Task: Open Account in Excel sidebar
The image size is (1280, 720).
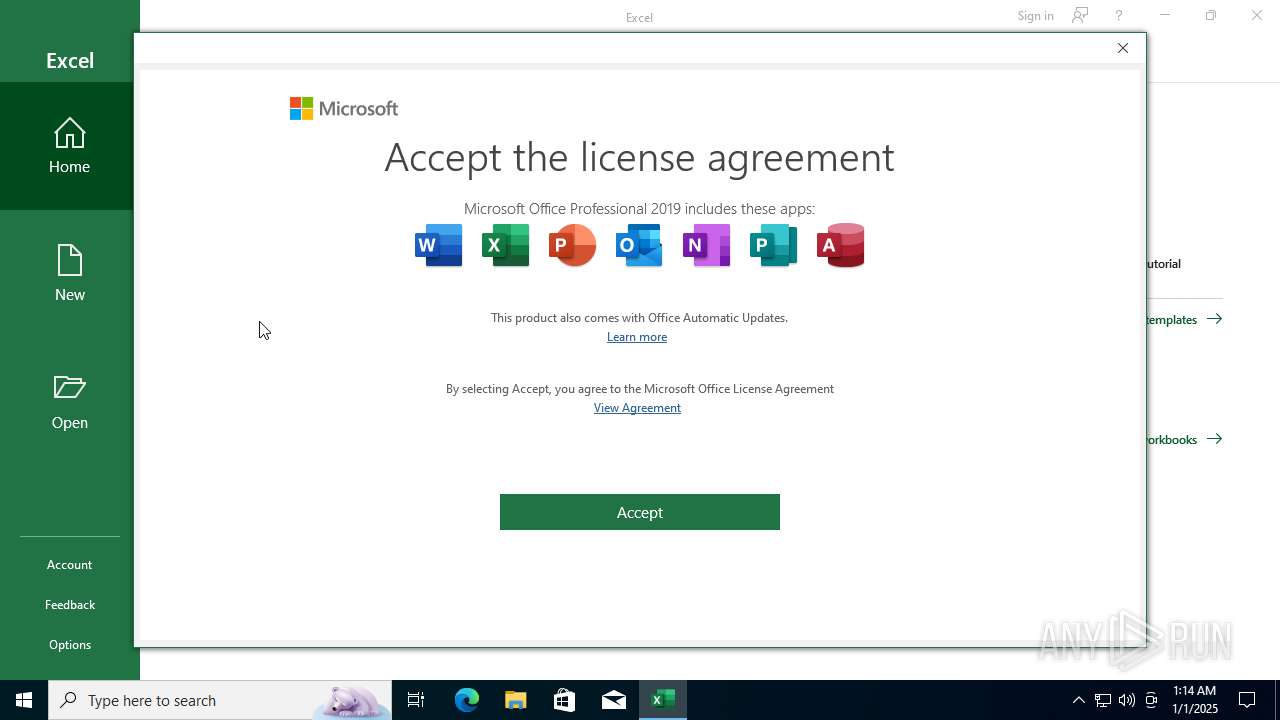Action: pyautogui.click(x=69, y=565)
